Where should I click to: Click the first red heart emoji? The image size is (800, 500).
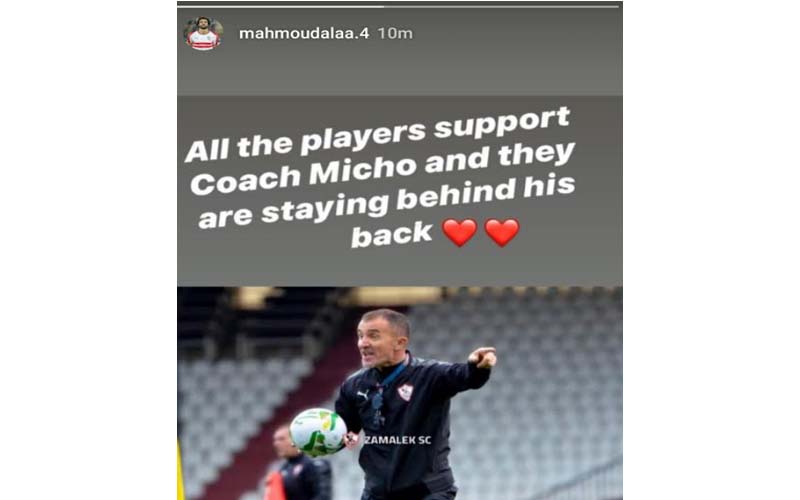pos(459,232)
